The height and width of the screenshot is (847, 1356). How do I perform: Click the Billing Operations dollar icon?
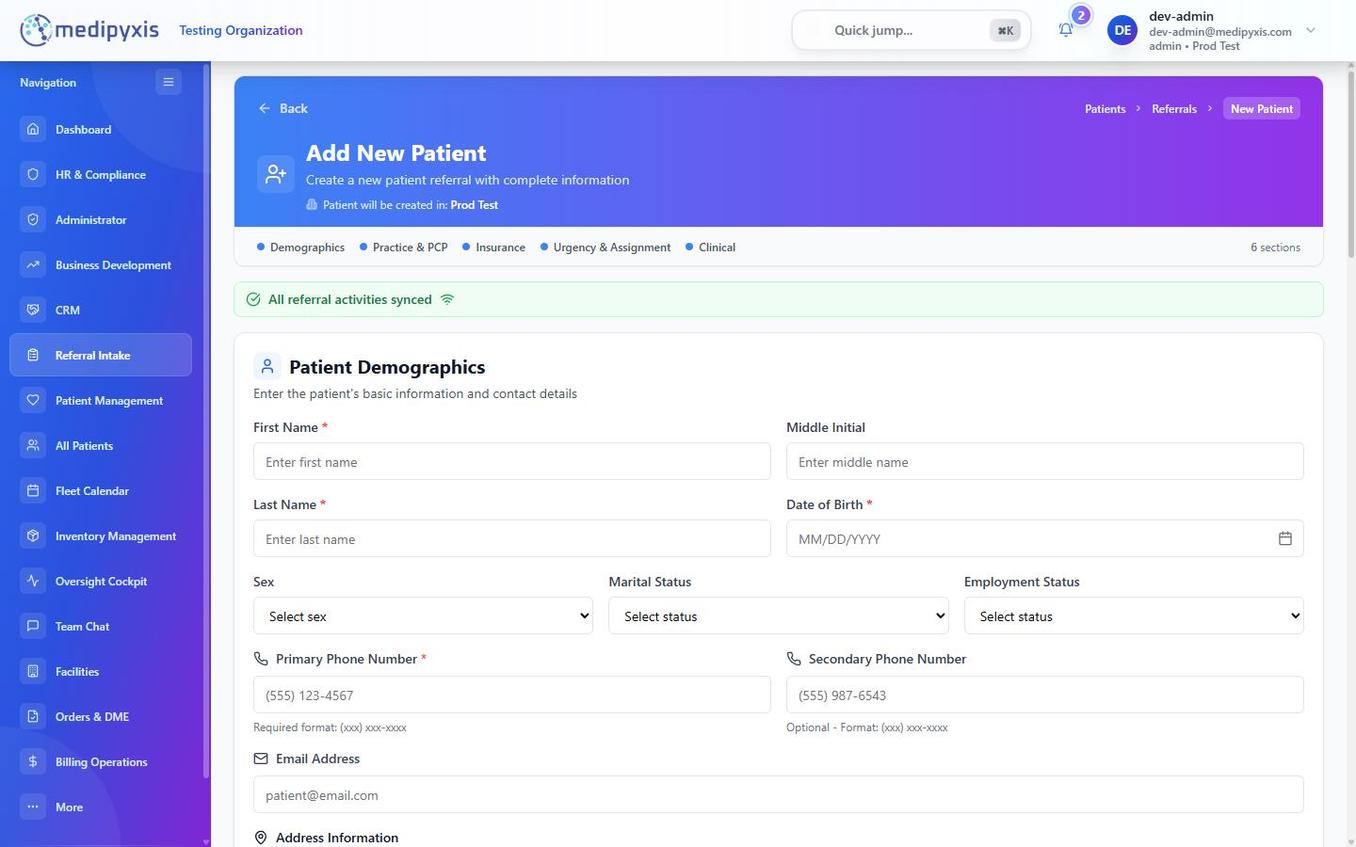(33, 762)
